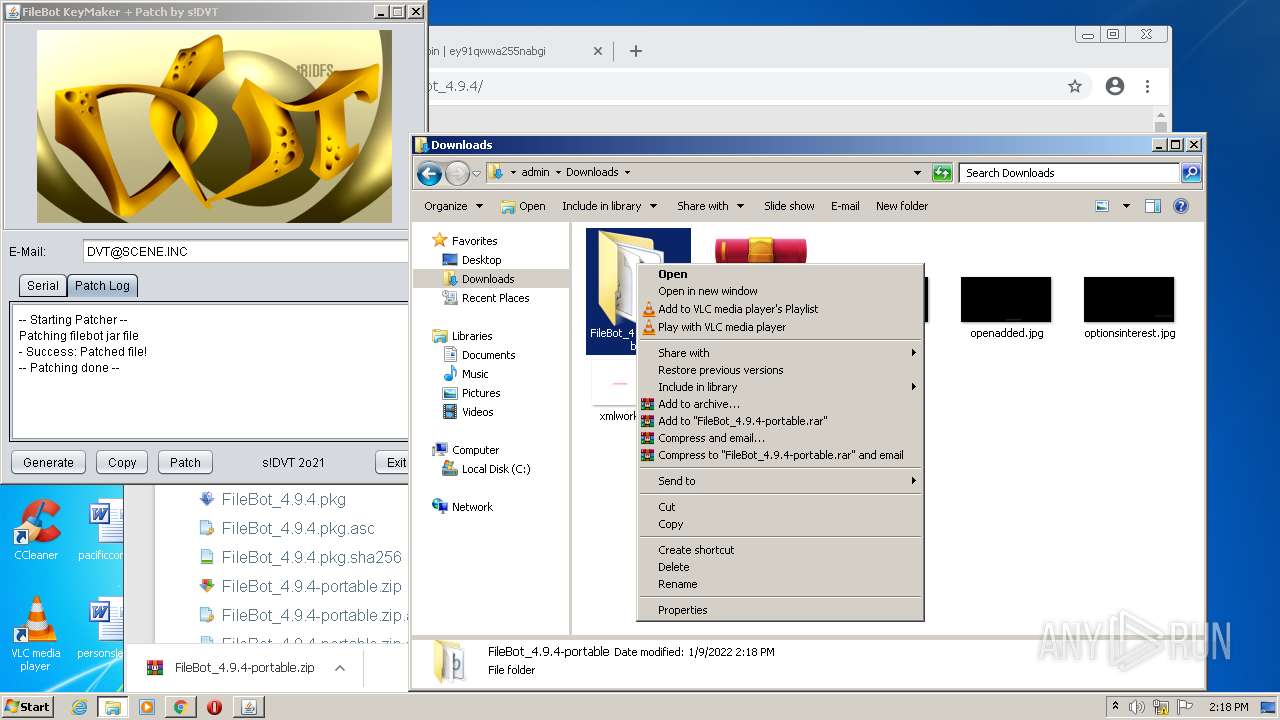1280x720 pixels.
Task: Expand Send to submenu in context menu
Action: click(x=780, y=481)
